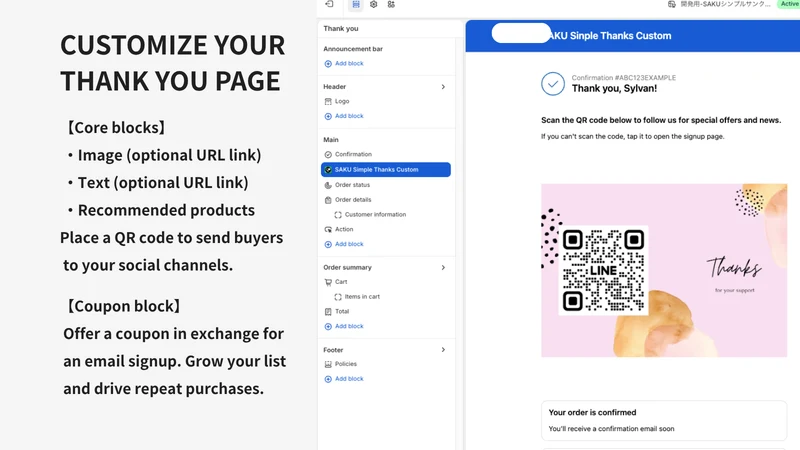Click the Thank you, Sylvan! heading

[614, 89]
